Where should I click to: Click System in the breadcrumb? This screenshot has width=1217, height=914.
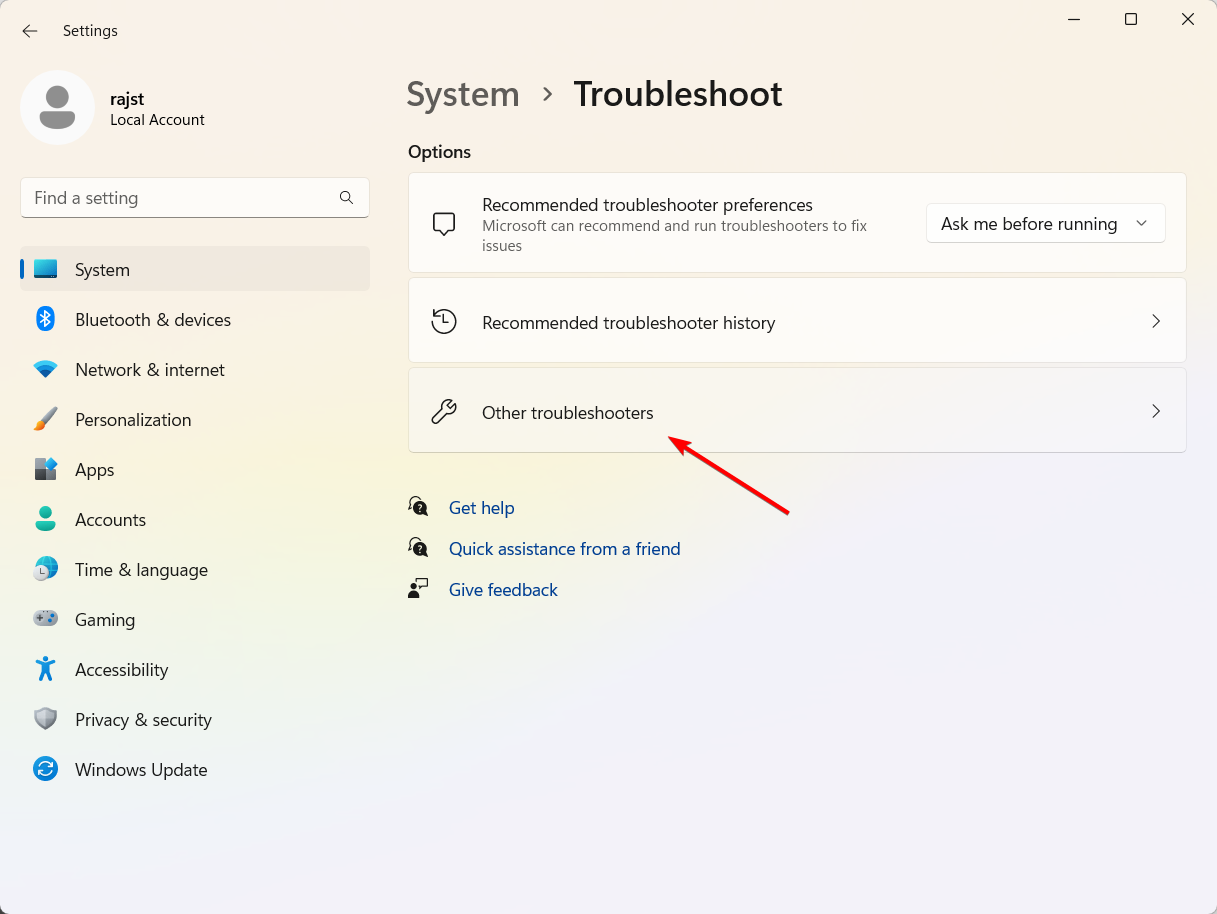(x=463, y=94)
